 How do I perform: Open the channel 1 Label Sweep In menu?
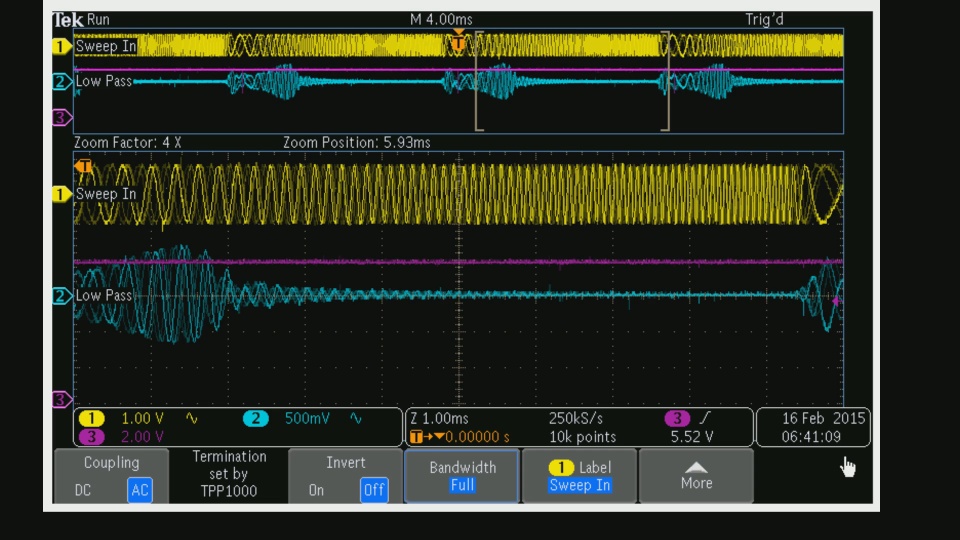coord(579,477)
